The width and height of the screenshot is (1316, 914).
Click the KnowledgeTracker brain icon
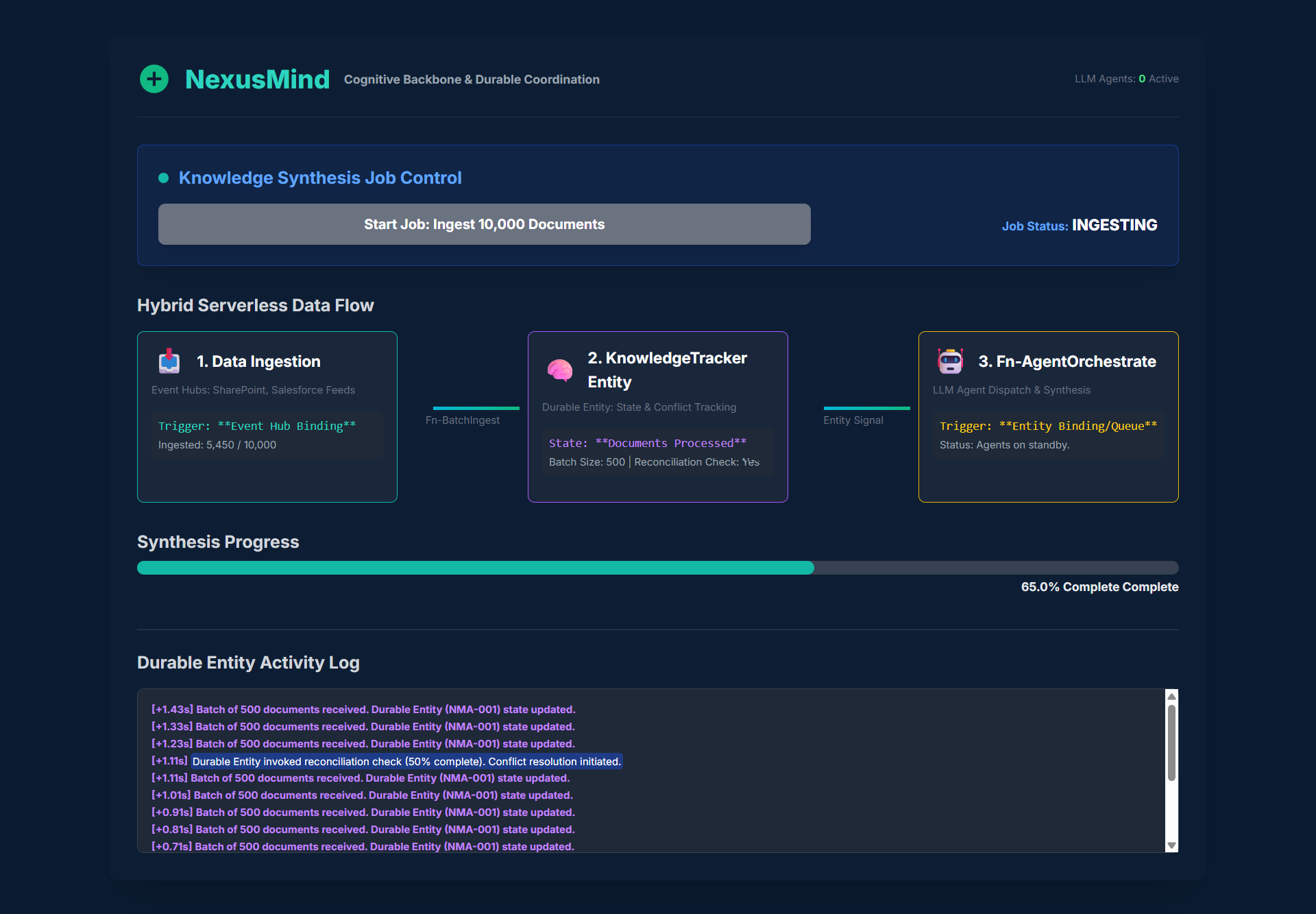click(x=560, y=370)
